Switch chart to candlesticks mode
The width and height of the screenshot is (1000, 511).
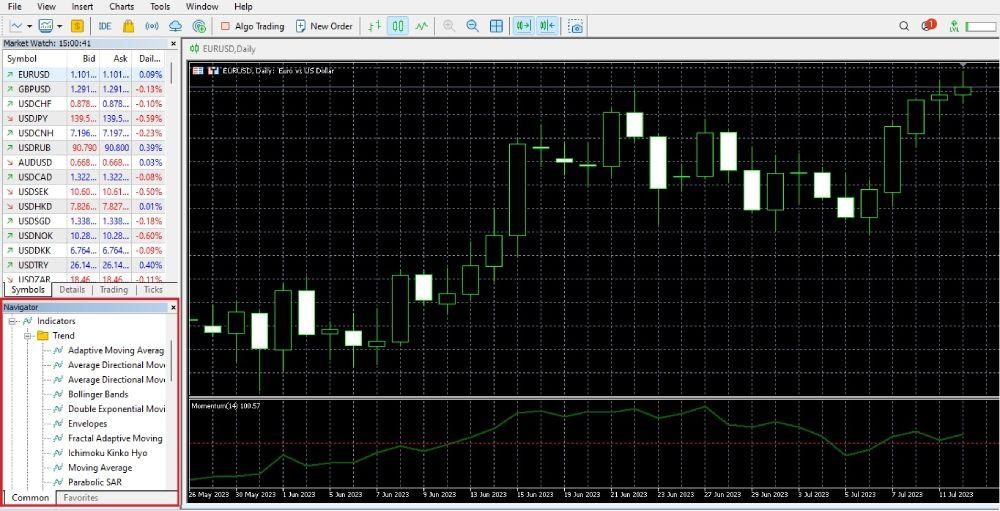click(x=399, y=26)
